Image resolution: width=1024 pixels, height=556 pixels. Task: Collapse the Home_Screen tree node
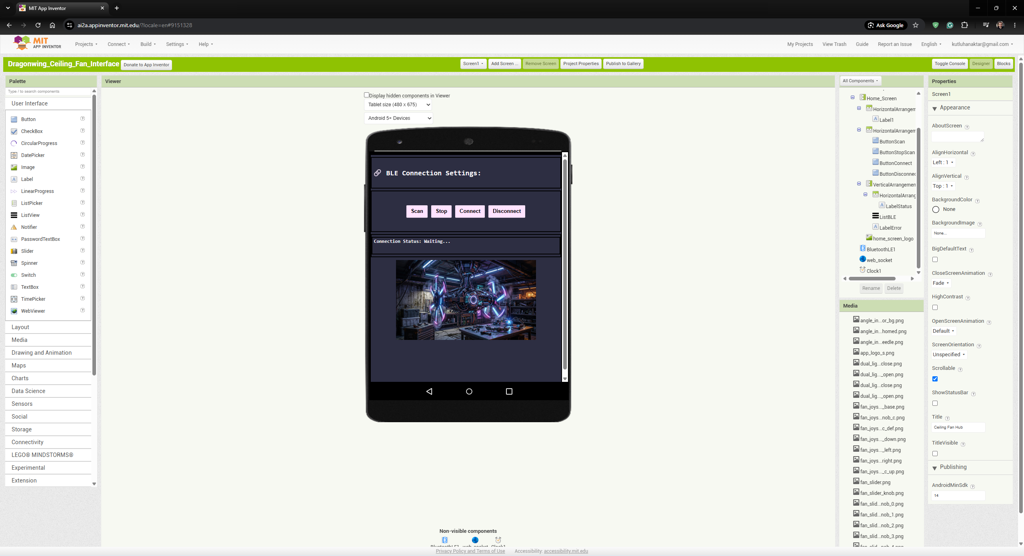pos(852,97)
